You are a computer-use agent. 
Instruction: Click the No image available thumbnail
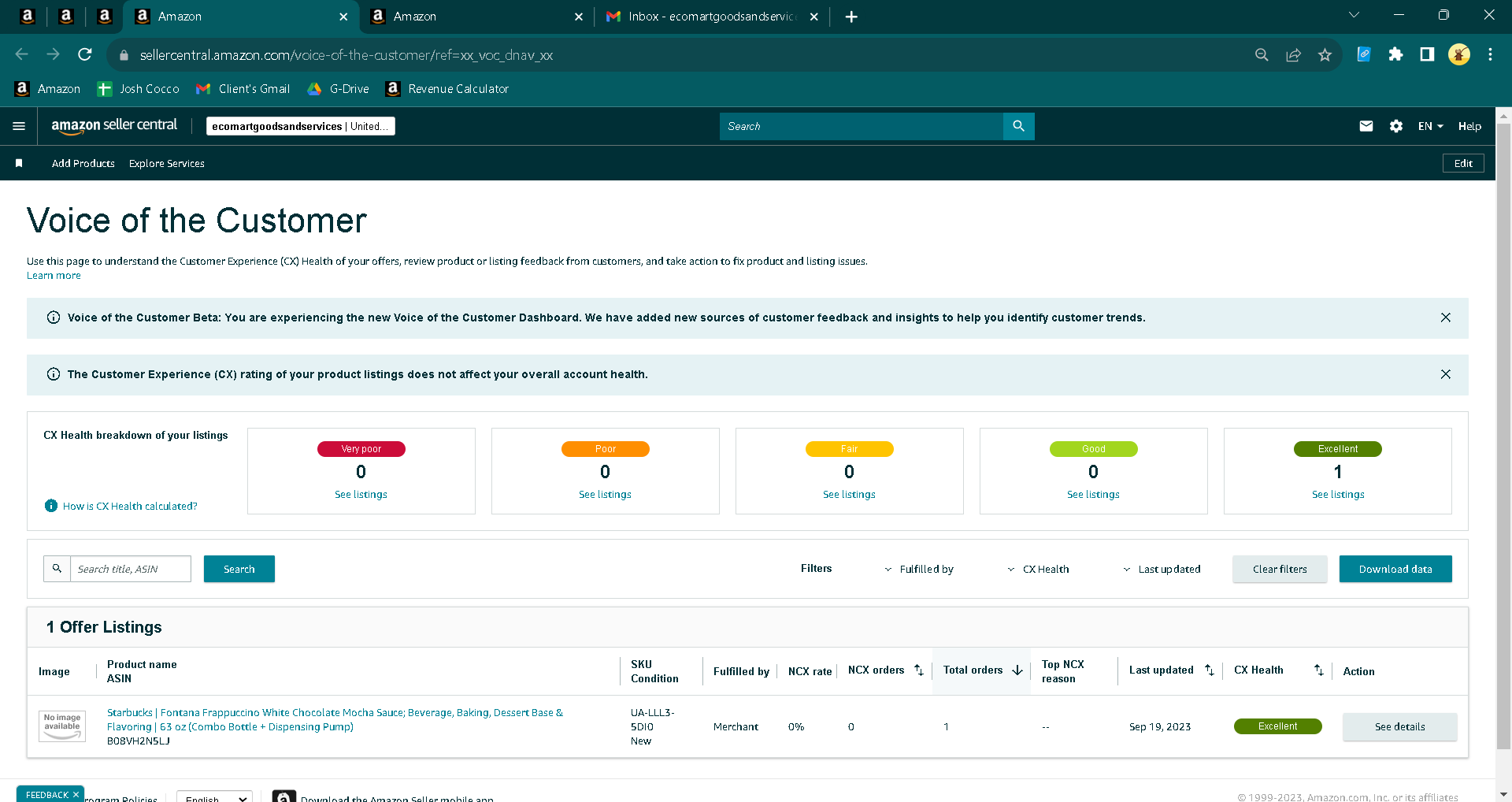[x=62, y=726]
